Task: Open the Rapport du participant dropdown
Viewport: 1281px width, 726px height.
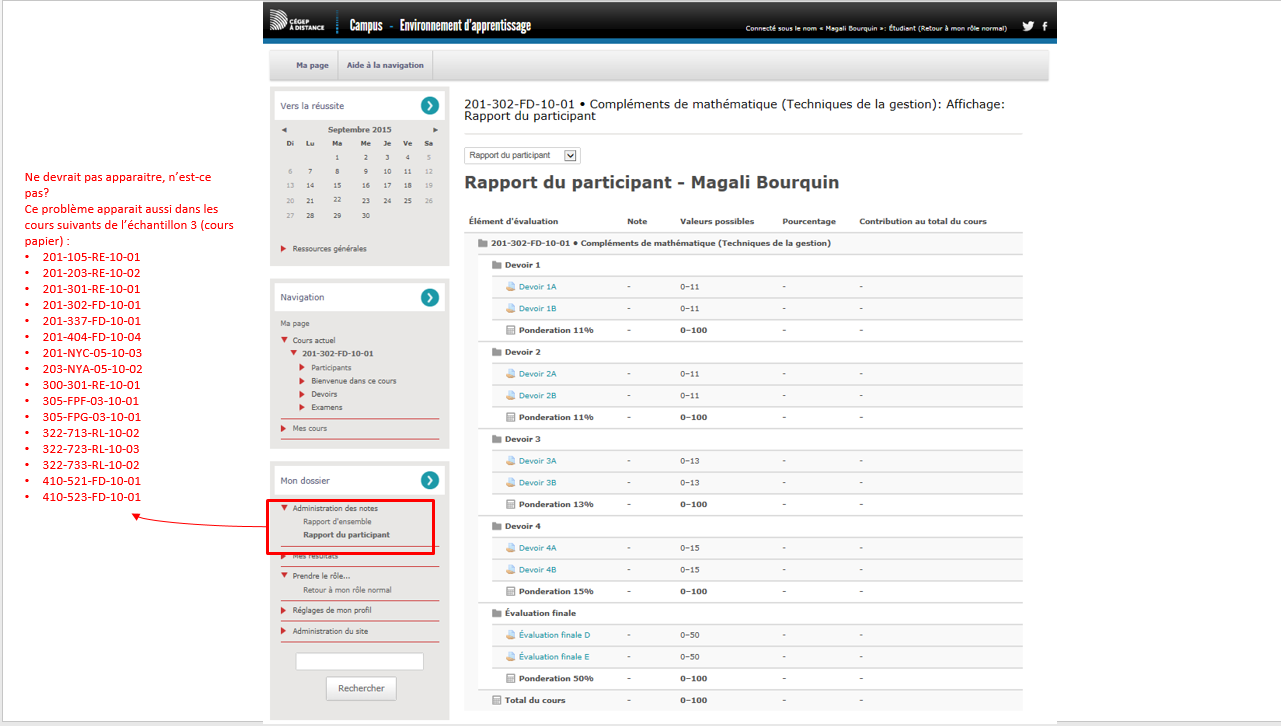Action: [522, 155]
